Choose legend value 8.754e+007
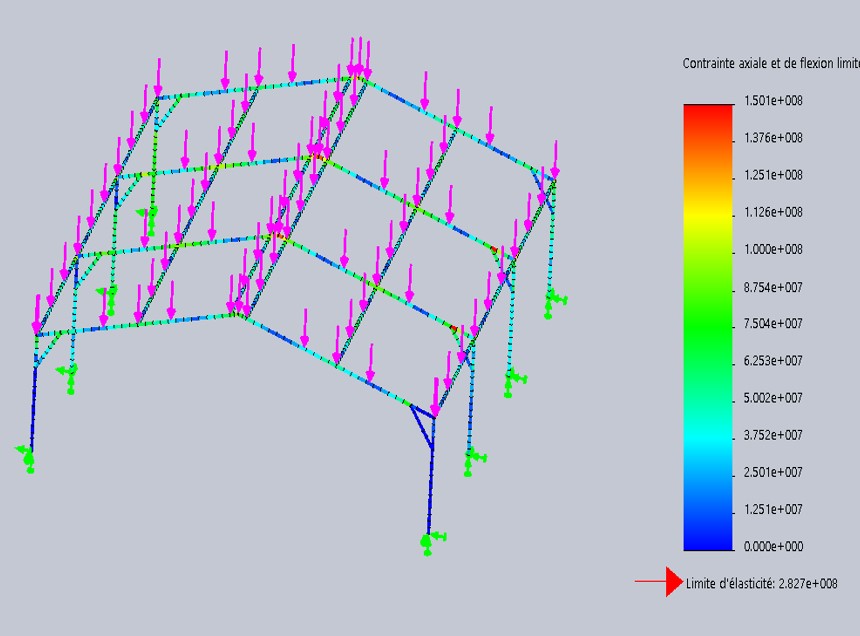 (773, 287)
